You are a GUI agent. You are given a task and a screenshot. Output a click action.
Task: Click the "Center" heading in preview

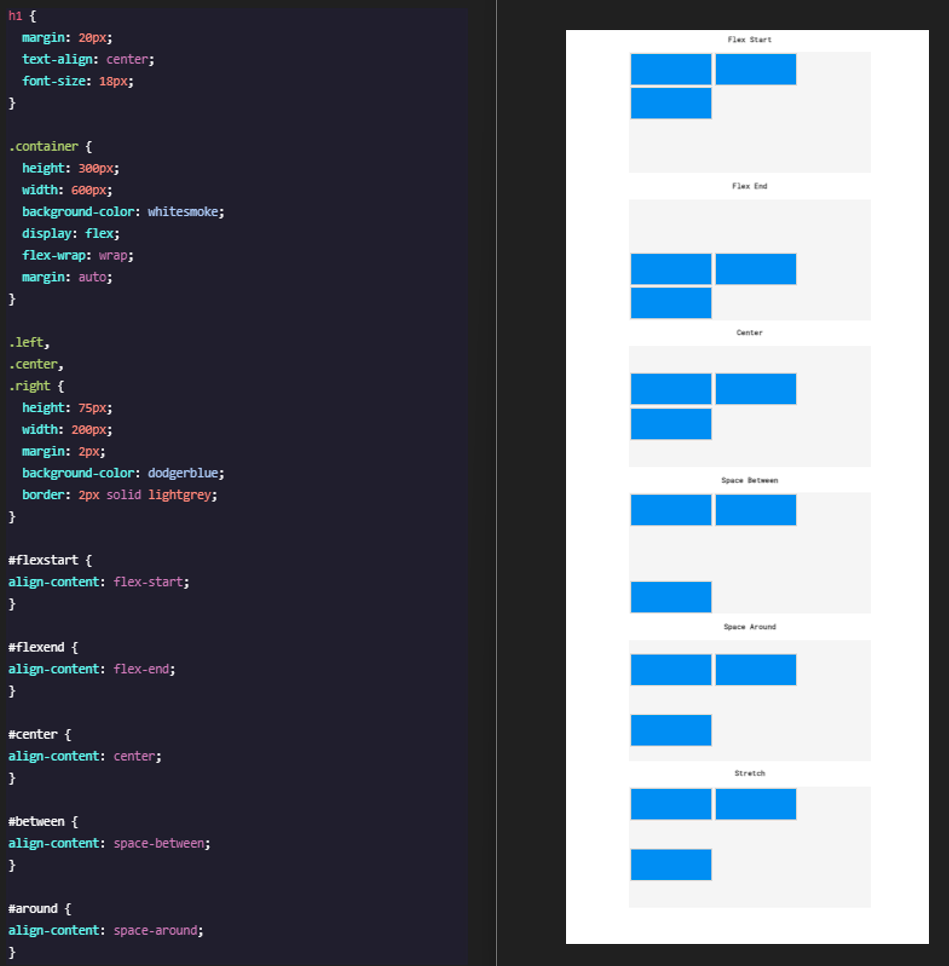(x=749, y=333)
